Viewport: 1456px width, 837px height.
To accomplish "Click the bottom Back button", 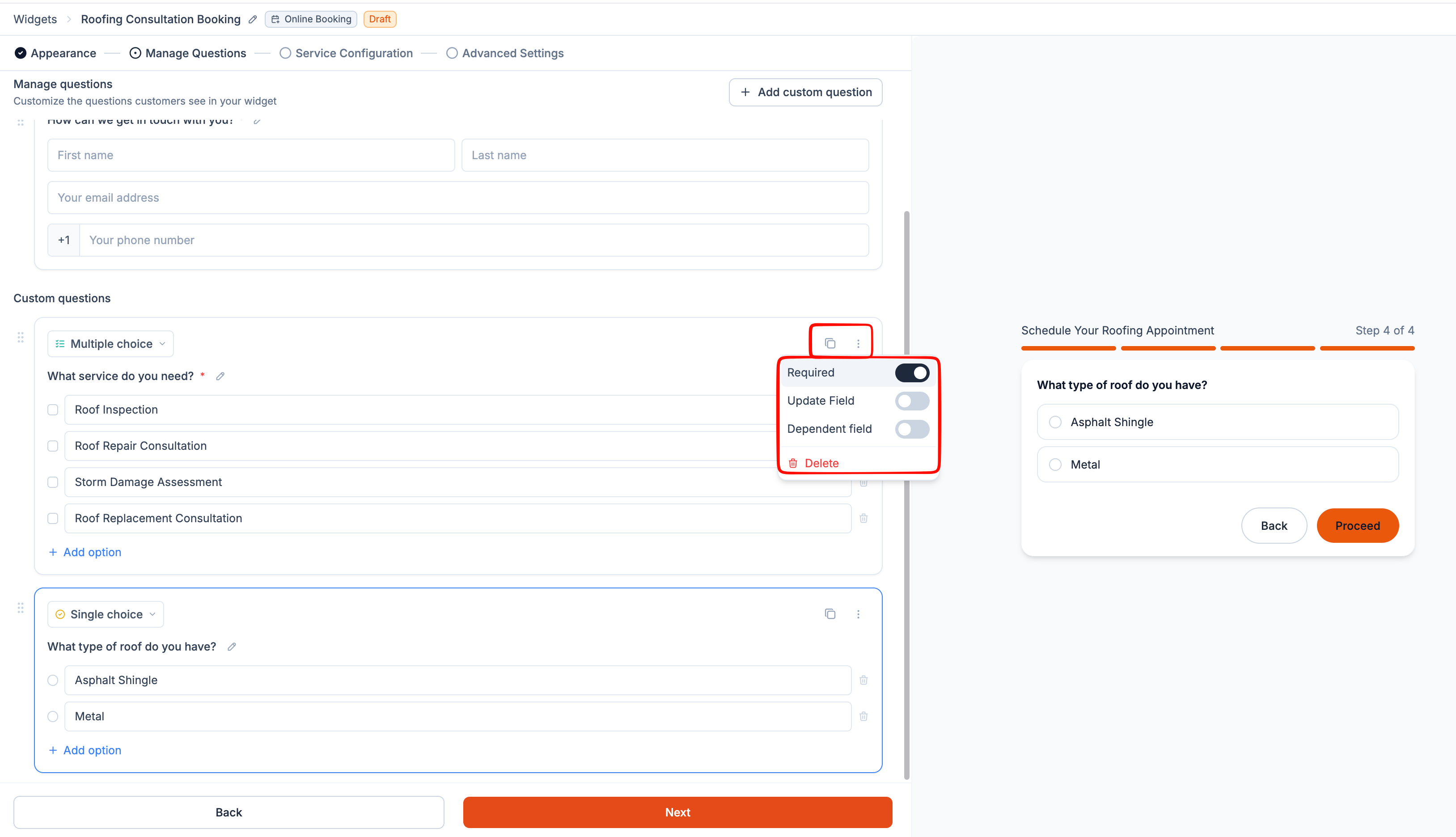I will 229,812.
